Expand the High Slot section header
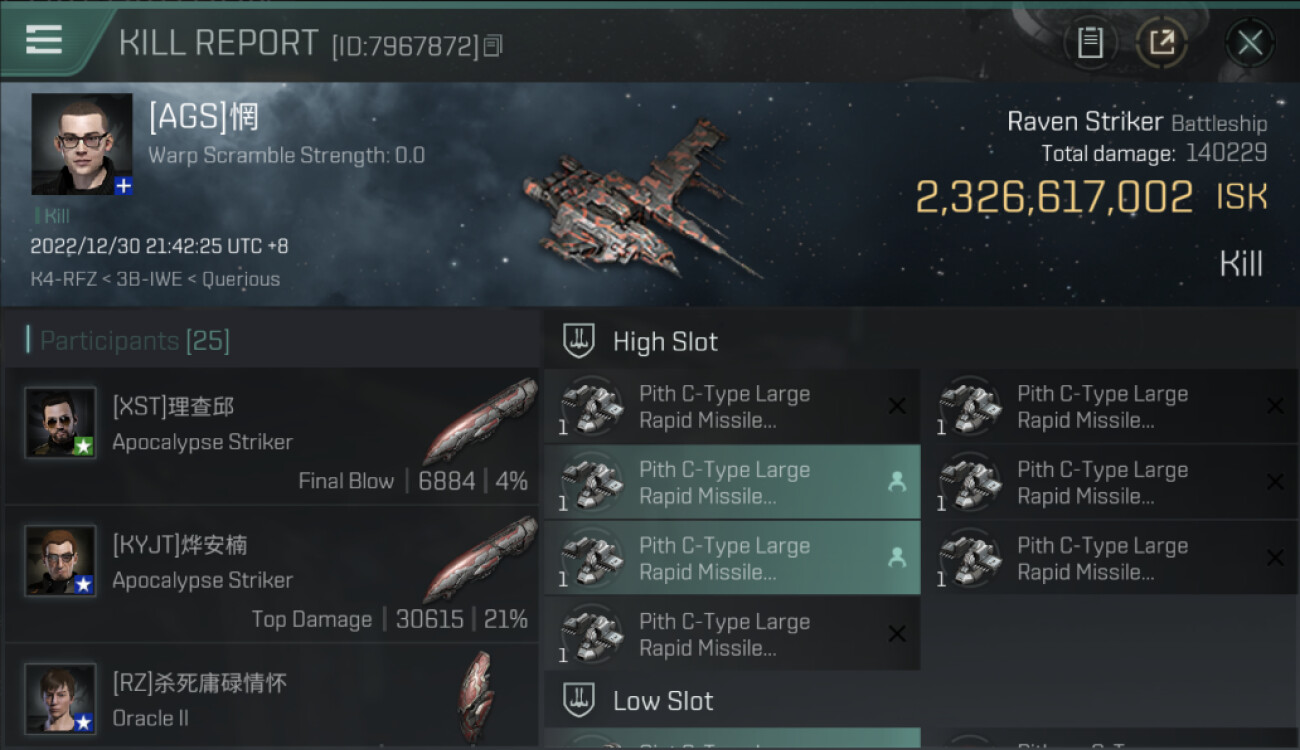 665,341
